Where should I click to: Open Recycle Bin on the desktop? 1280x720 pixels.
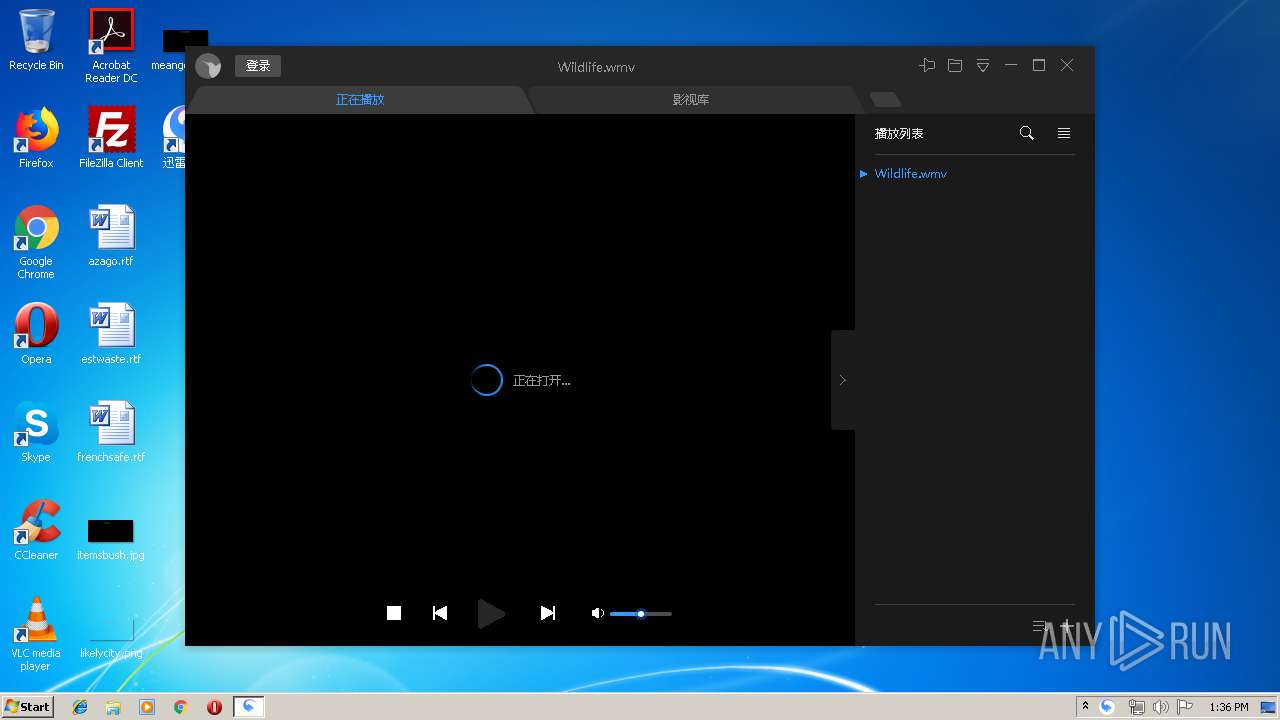click(36, 40)
